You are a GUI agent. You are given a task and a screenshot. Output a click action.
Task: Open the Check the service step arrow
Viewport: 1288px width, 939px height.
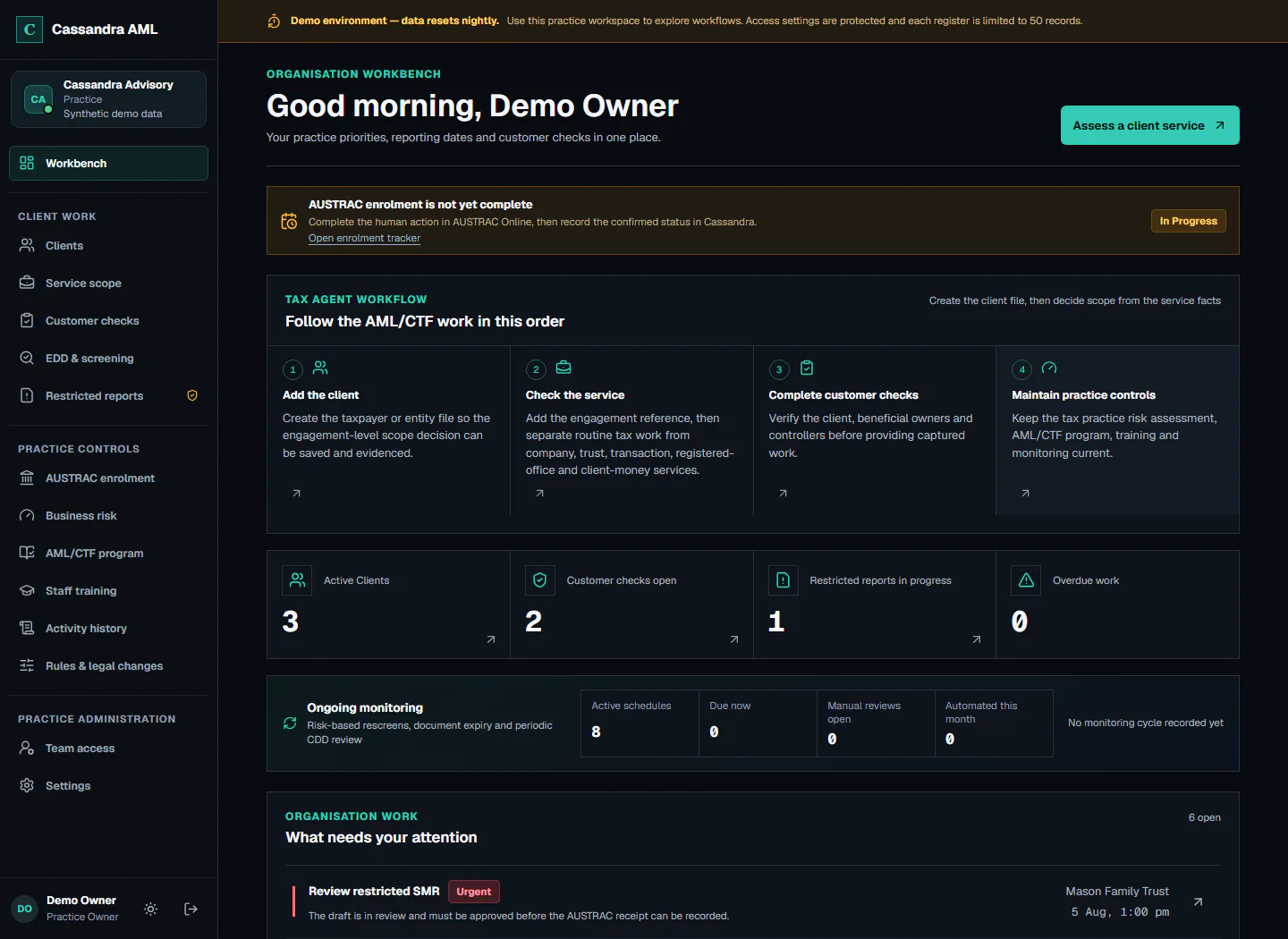[539, 494]
